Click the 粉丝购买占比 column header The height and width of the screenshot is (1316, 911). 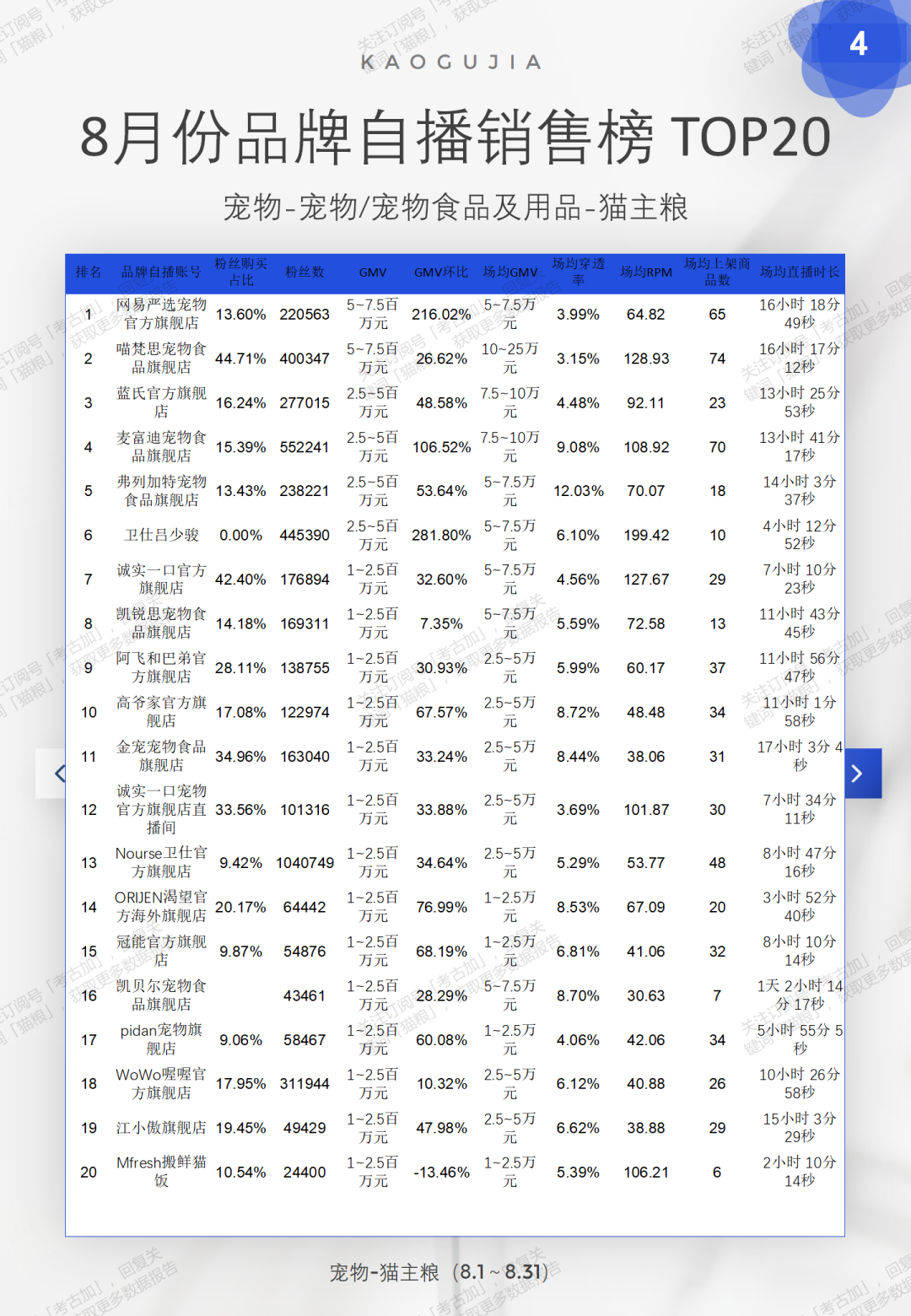click(240, 272)
